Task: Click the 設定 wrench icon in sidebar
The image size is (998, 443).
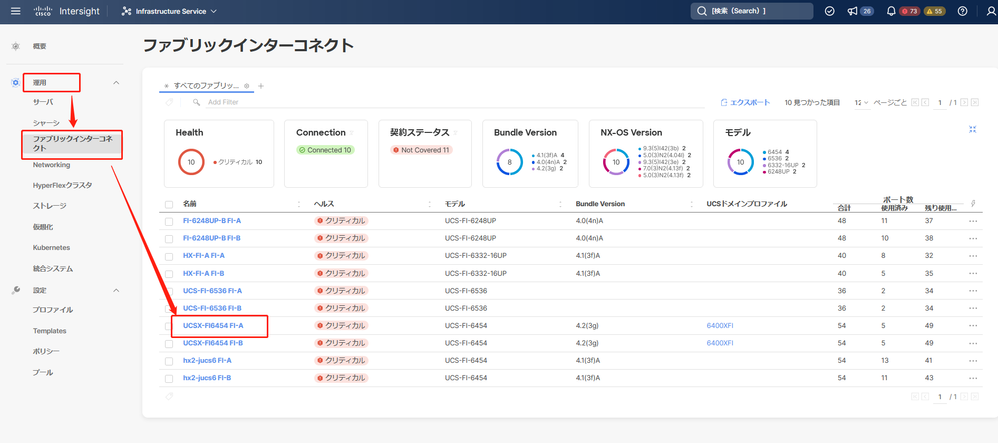Action: [16, 290]
